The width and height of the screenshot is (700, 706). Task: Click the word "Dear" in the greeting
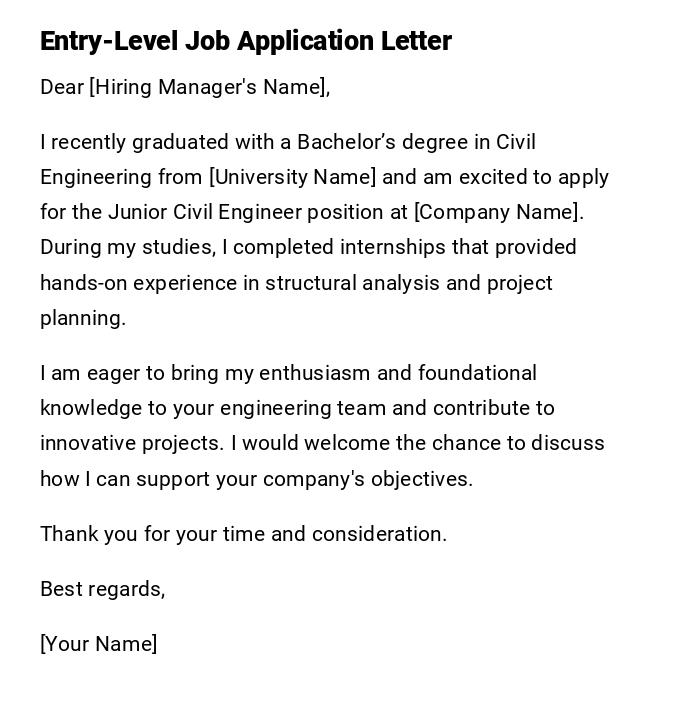[62, 88]
